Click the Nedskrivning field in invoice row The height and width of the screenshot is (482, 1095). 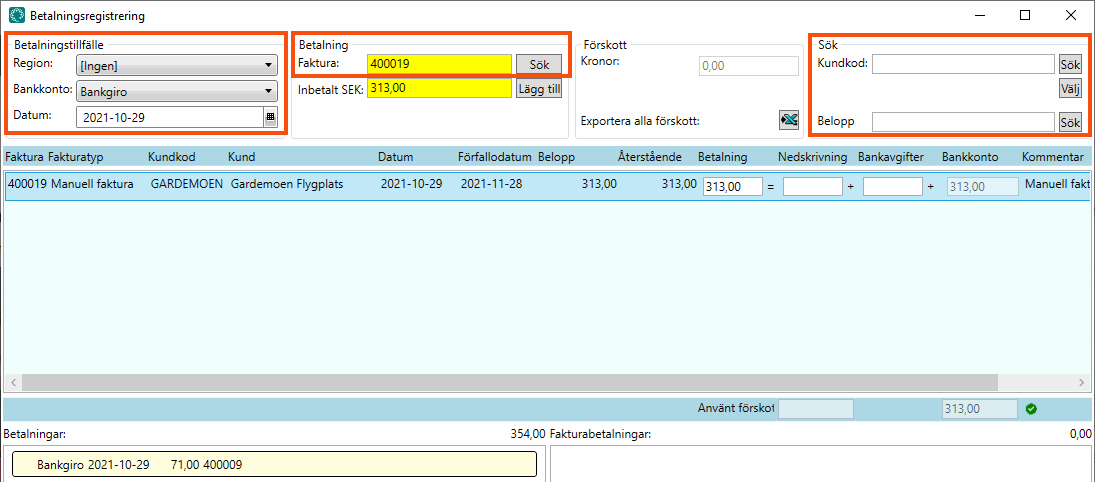pyautogui.click(x=812, y=186)
